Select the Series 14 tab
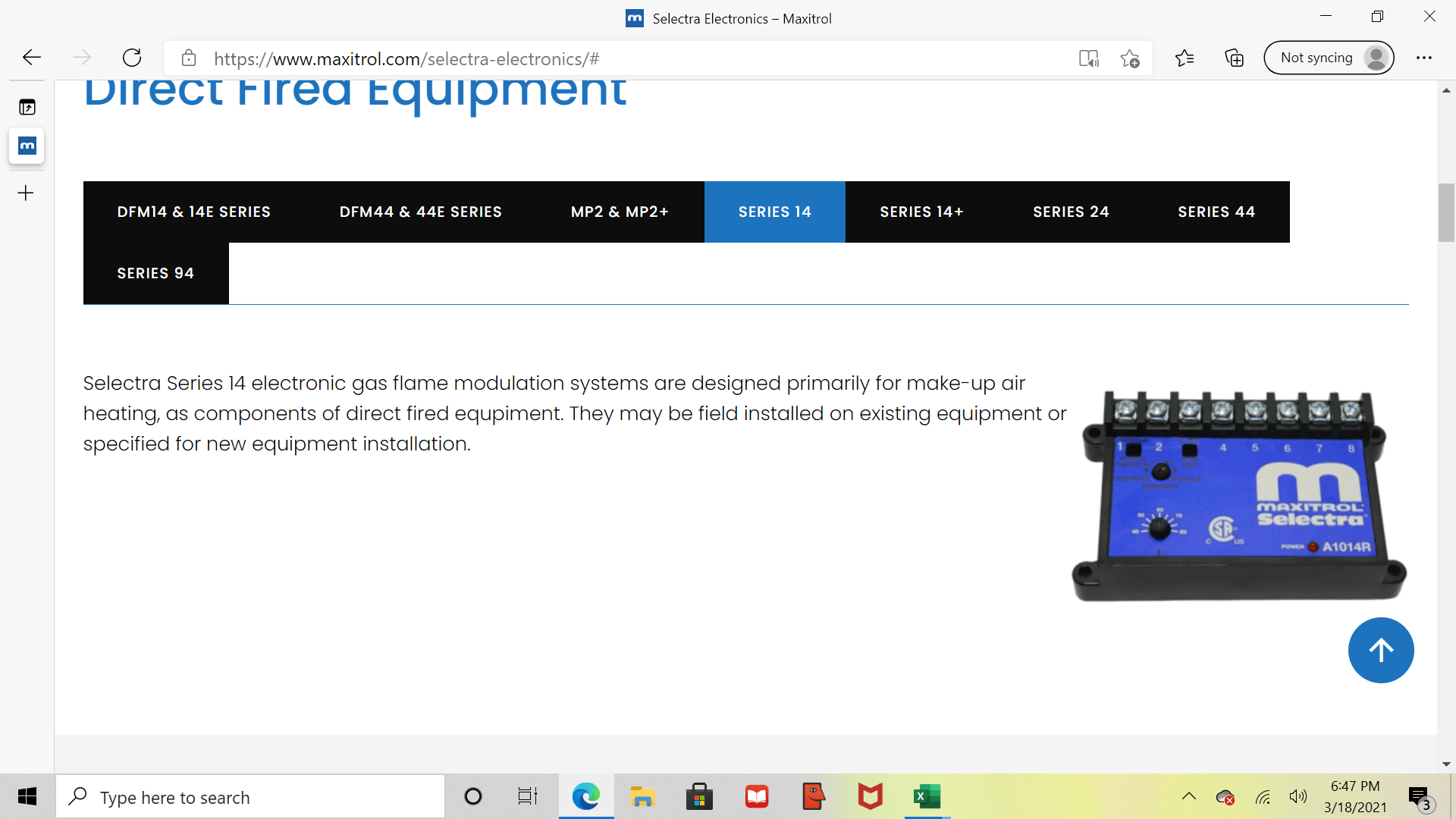Screen dimensions: 1456x819 click(x=775, y=212)
